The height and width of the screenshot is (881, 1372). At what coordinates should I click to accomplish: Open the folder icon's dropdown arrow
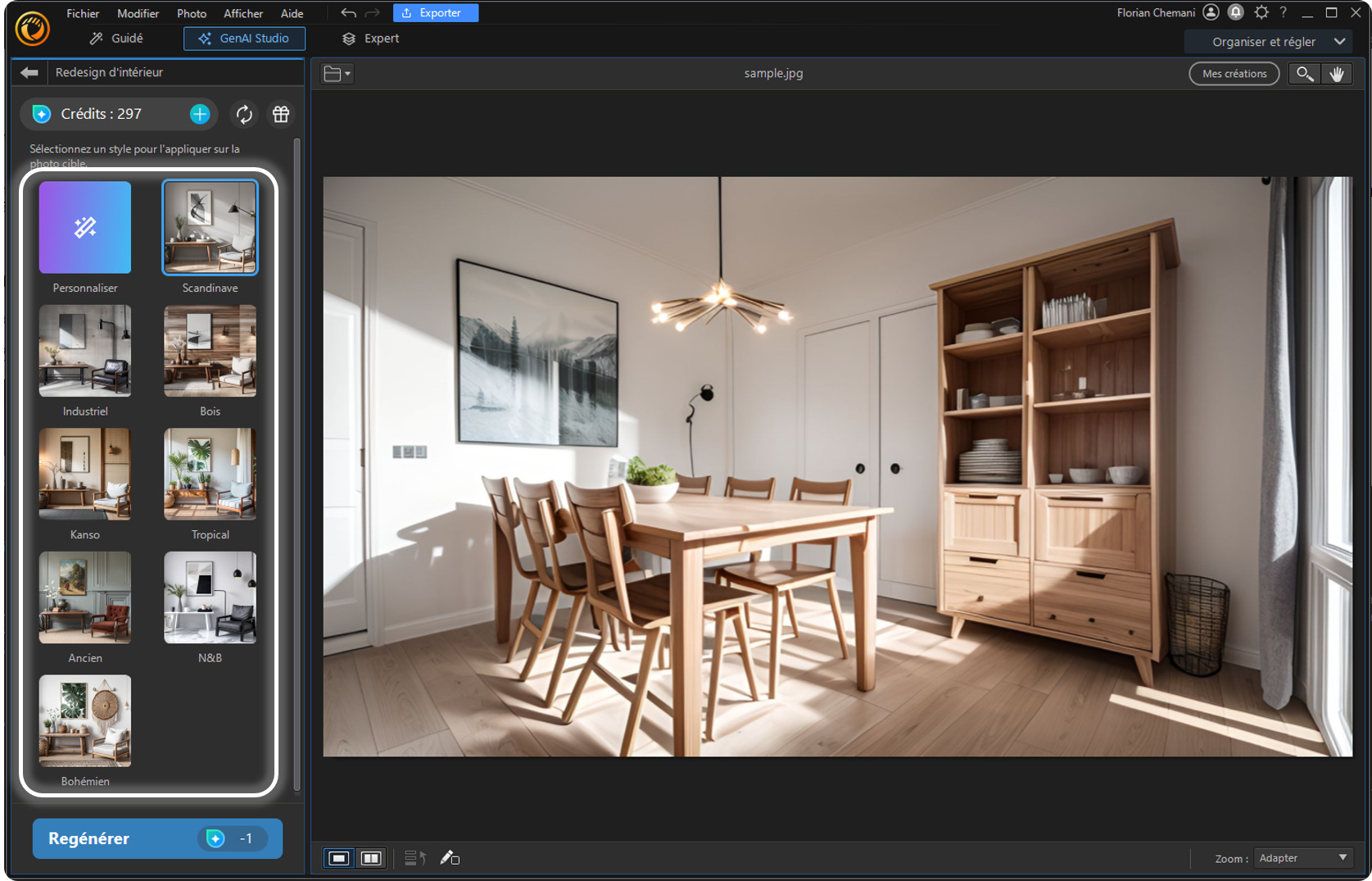[x=347, y=73]
